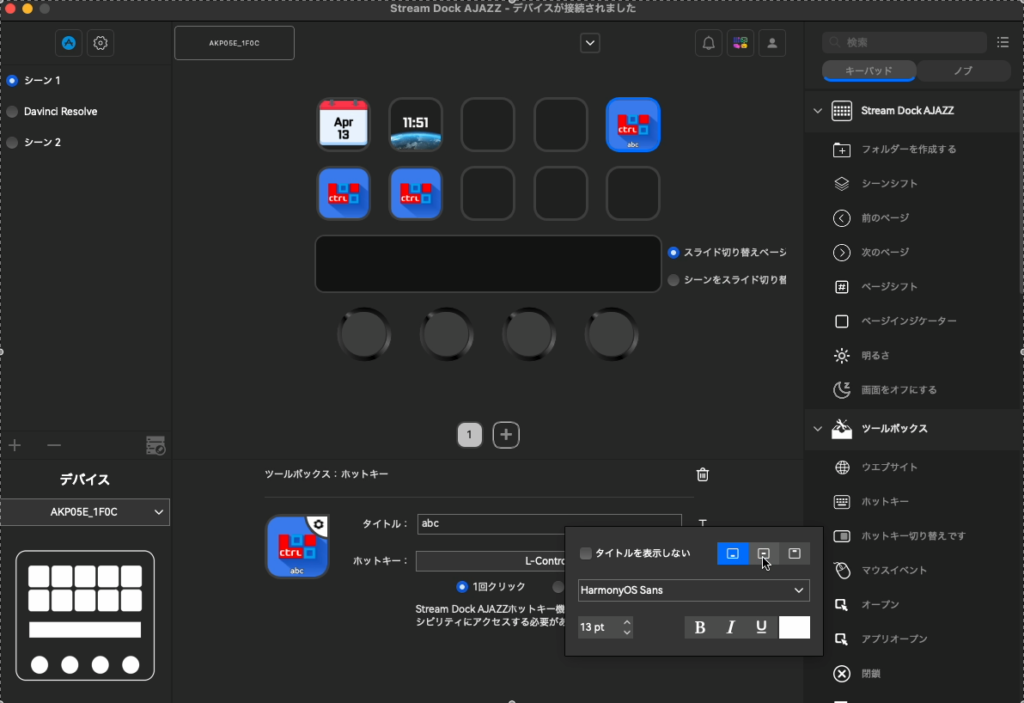Open the HarmonyOS Sans font dropdown
Image resolution: width=1024 pixels, height=703 pixels.
(693, 590)
